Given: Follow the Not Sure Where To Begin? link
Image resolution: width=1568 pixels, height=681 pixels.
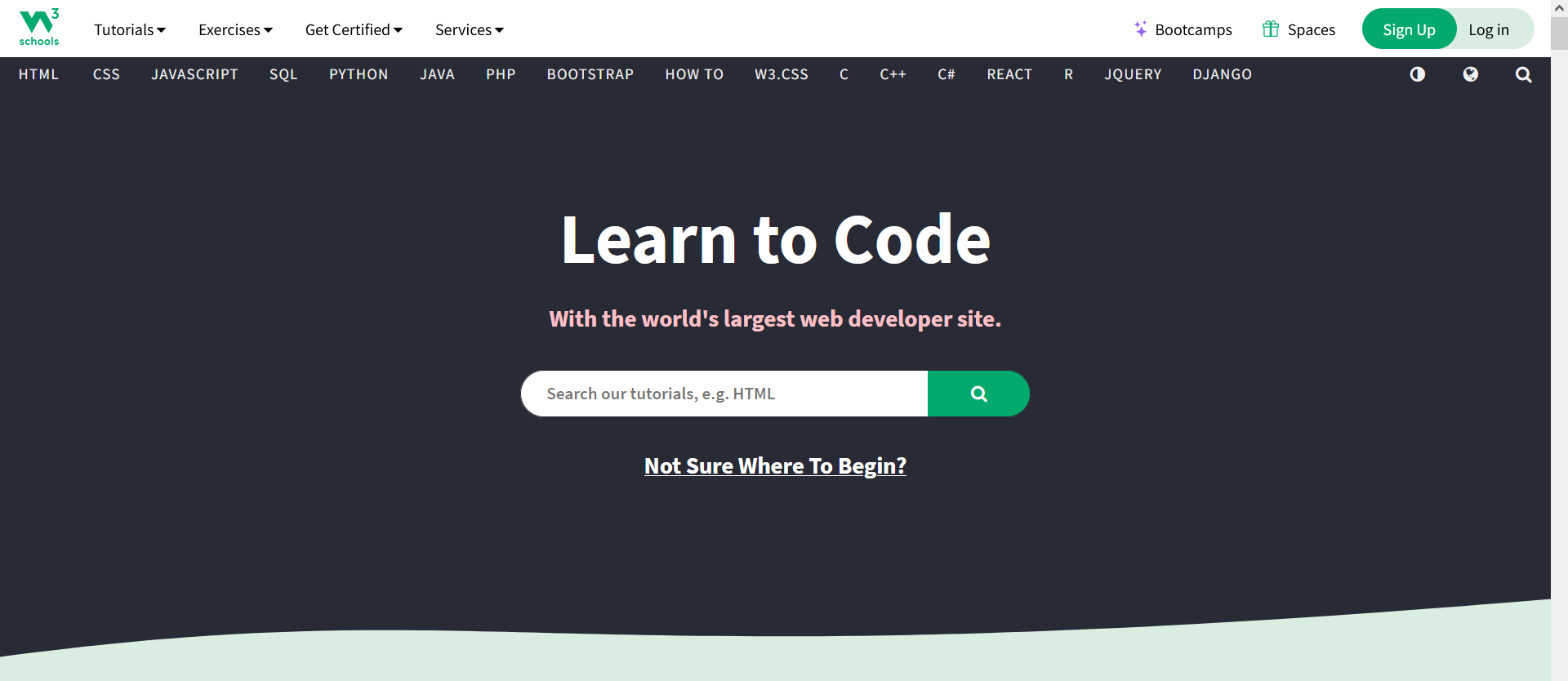Looking at the screenshot, I should tap(775, 466).
